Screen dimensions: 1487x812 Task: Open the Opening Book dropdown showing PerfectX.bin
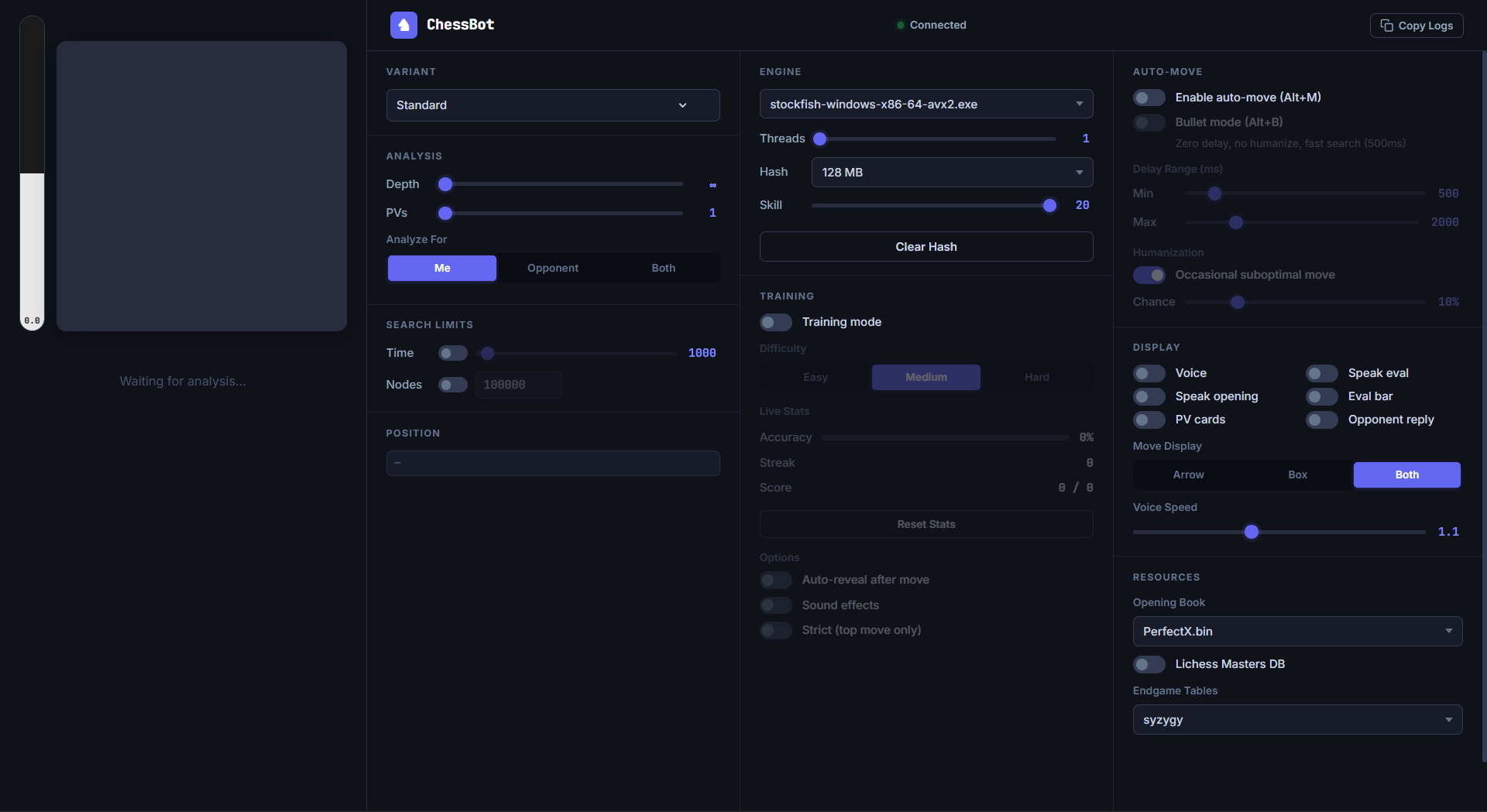1296,631
